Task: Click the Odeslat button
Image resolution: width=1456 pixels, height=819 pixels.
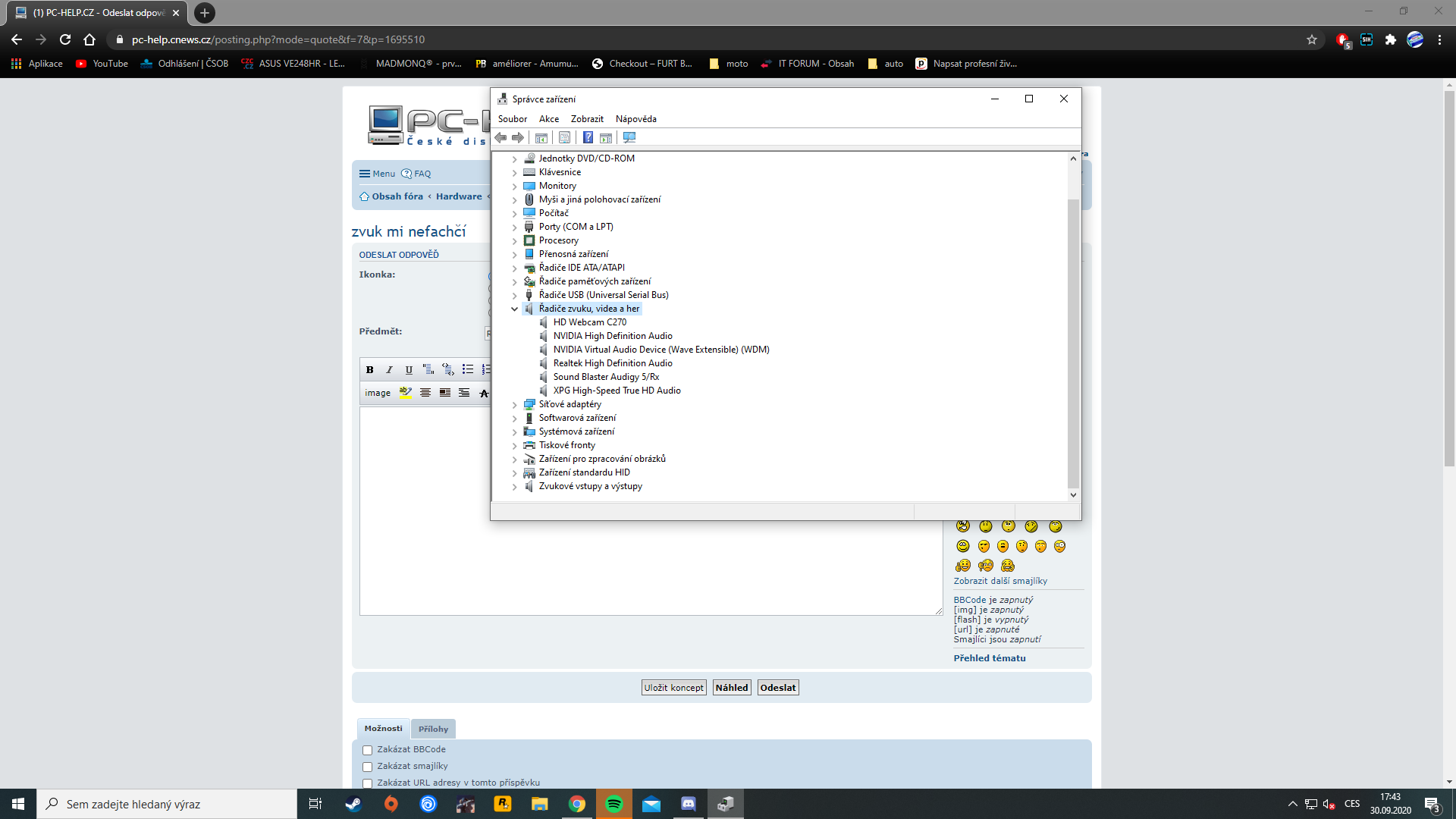Action: (x=778, y=688)
